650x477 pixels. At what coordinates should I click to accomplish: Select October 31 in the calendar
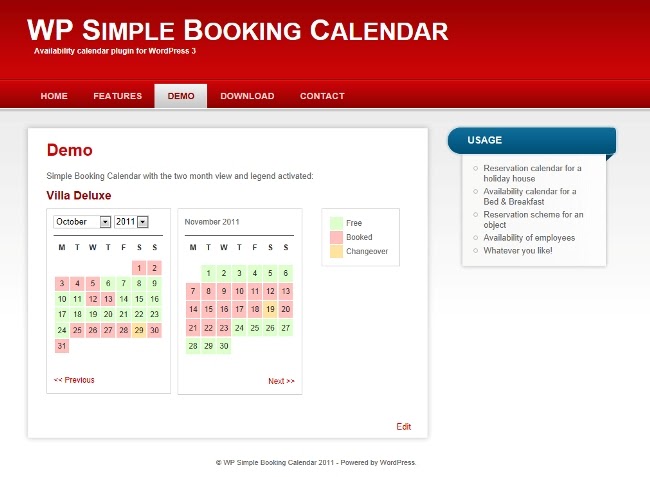pos(62,346)
